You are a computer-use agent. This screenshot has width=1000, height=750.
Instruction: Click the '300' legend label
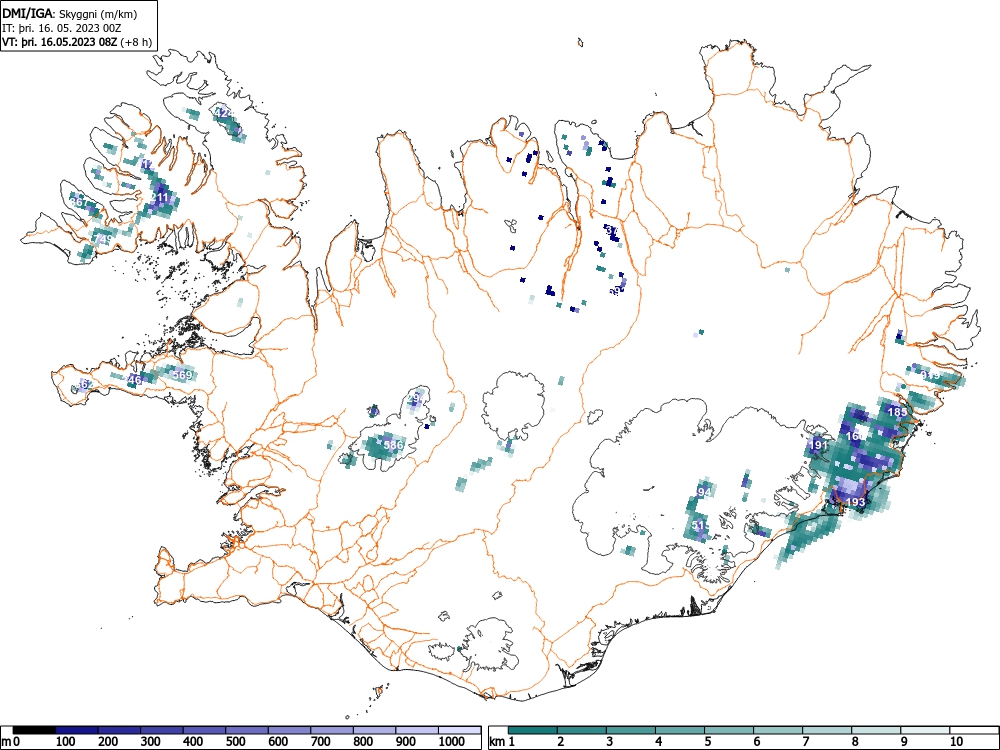pyautogui.click(x=151, y=742)
